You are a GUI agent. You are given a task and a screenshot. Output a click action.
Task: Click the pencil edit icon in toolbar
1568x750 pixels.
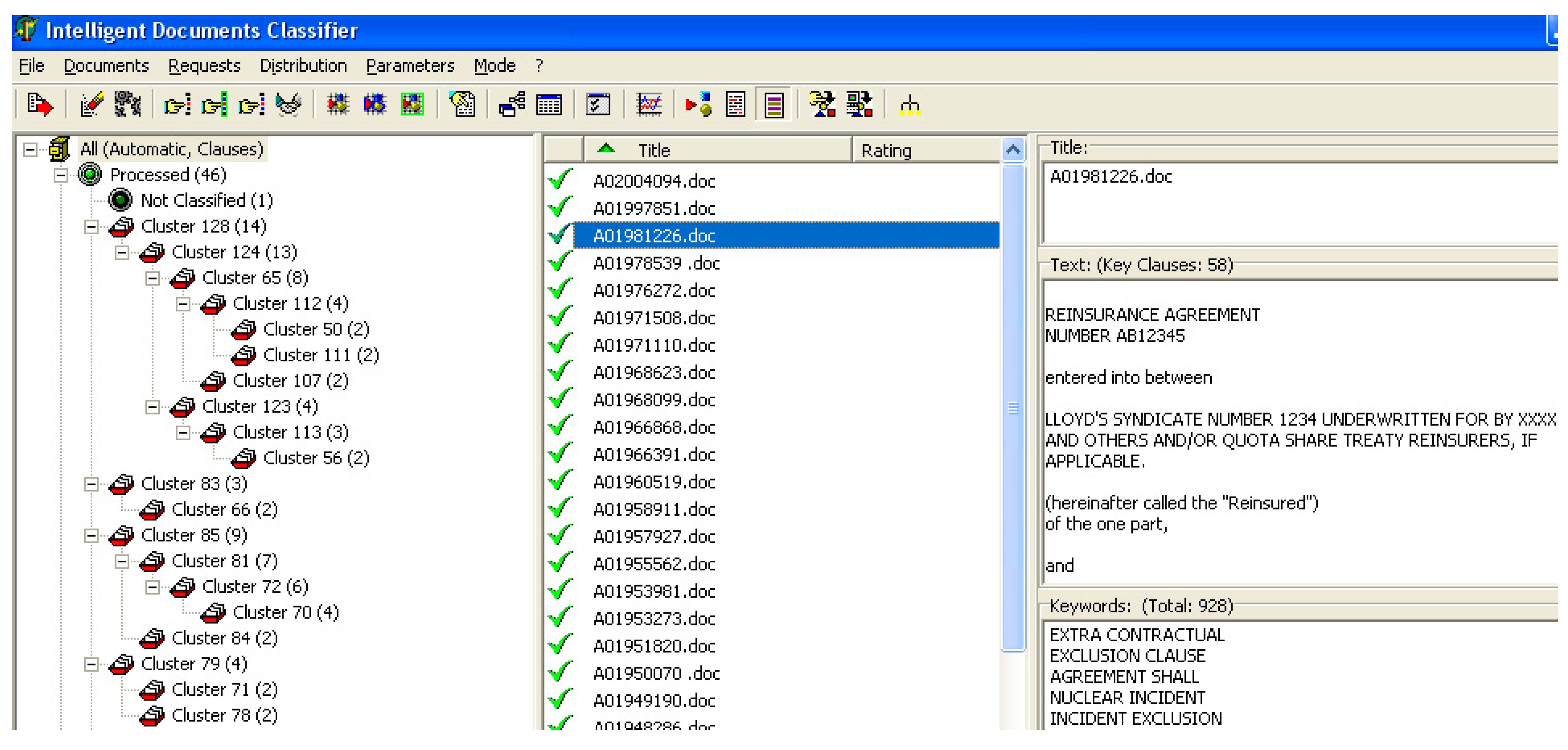click(92, 105)
